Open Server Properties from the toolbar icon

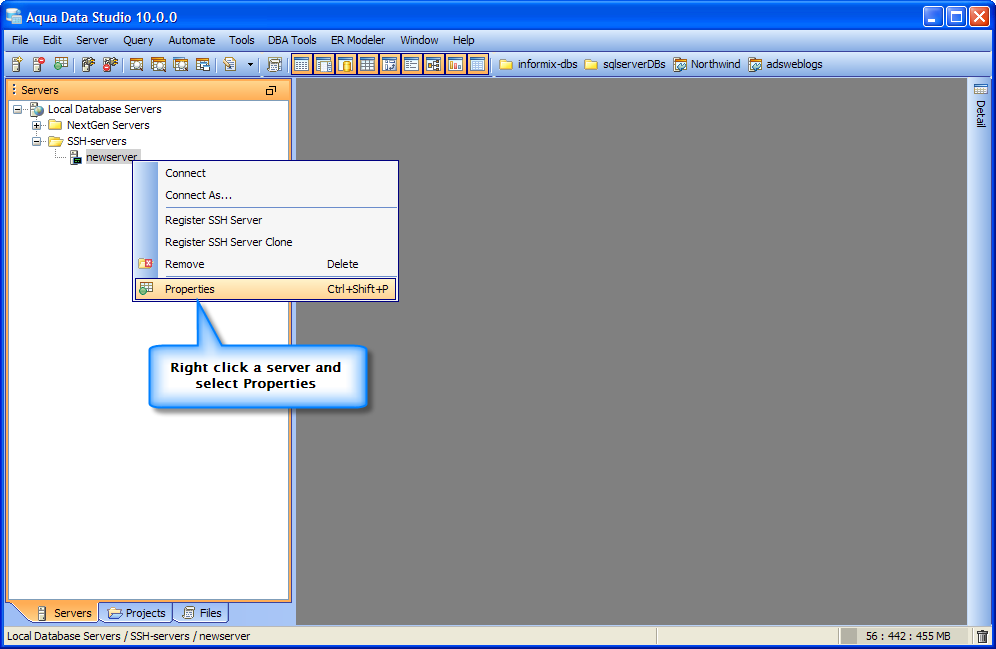click(x=61, y=64)
